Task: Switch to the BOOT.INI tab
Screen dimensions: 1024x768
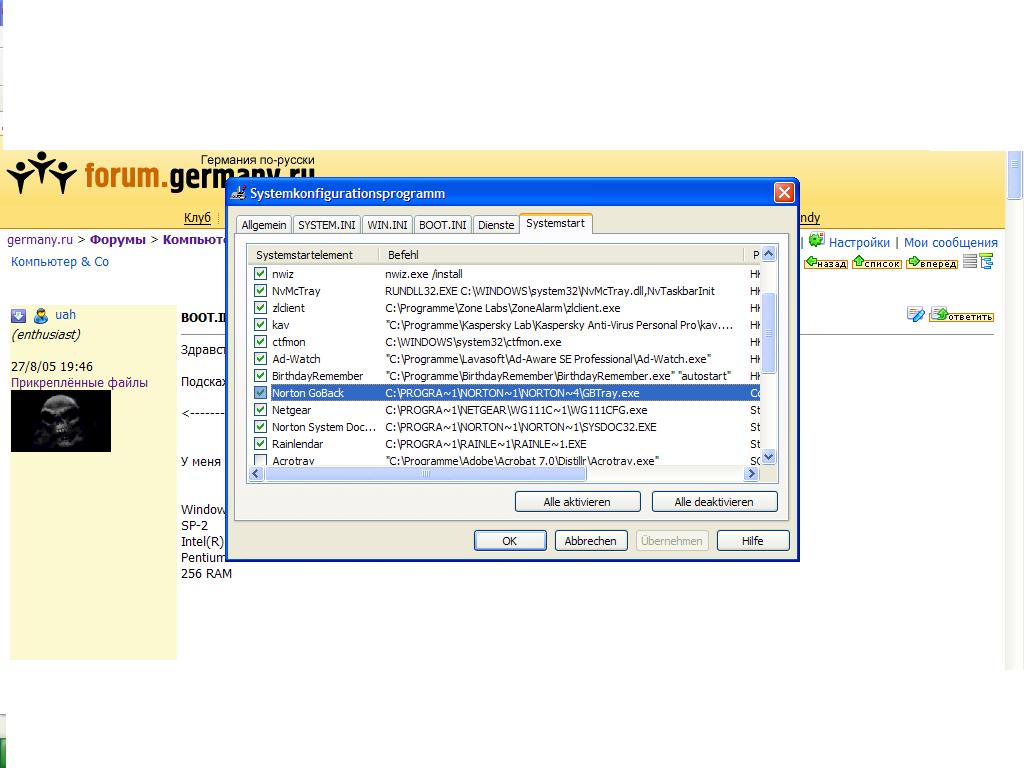Action: (x=442, y=225)
